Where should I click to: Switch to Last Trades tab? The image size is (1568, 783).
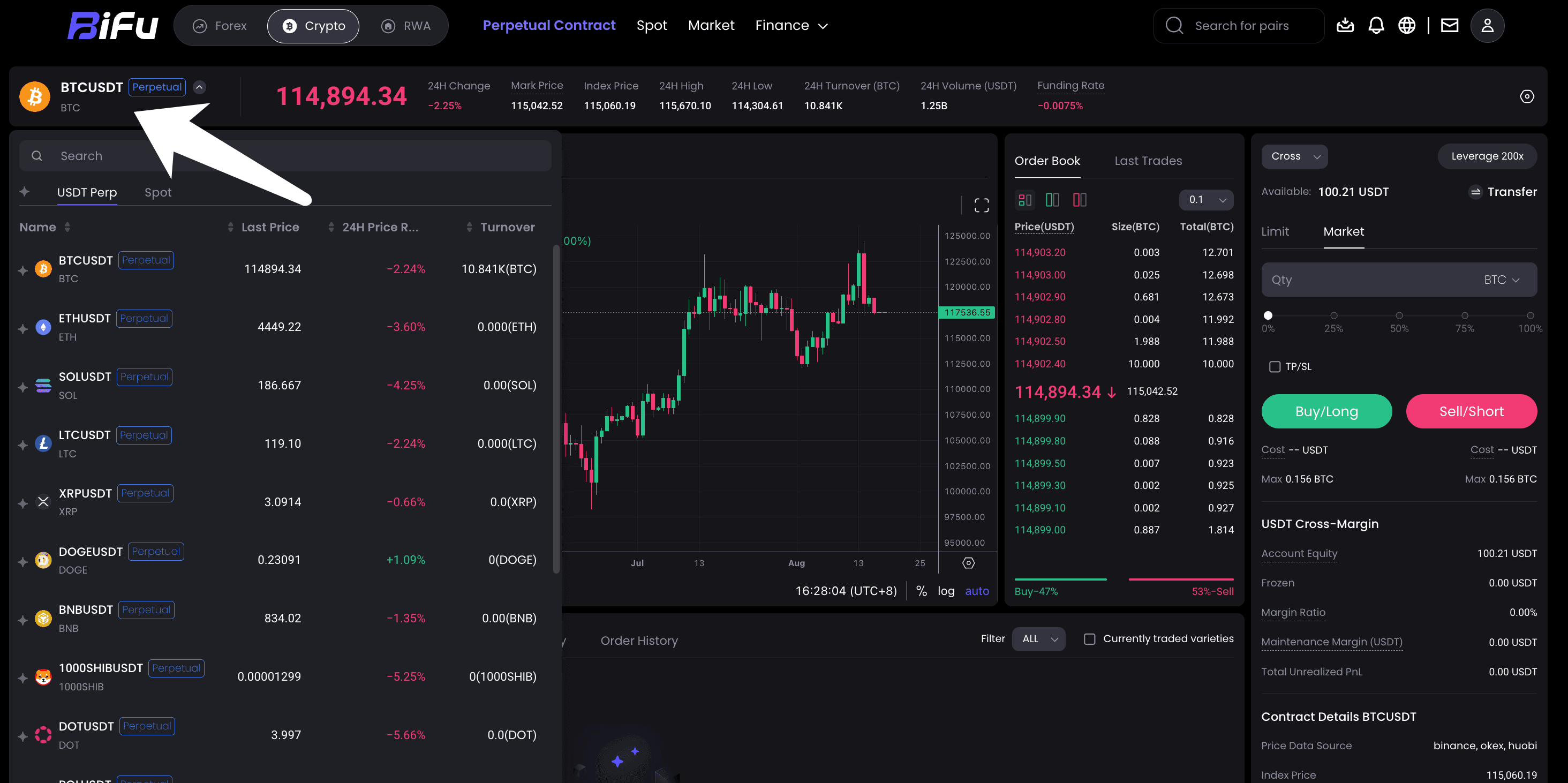pos(1148,161)
